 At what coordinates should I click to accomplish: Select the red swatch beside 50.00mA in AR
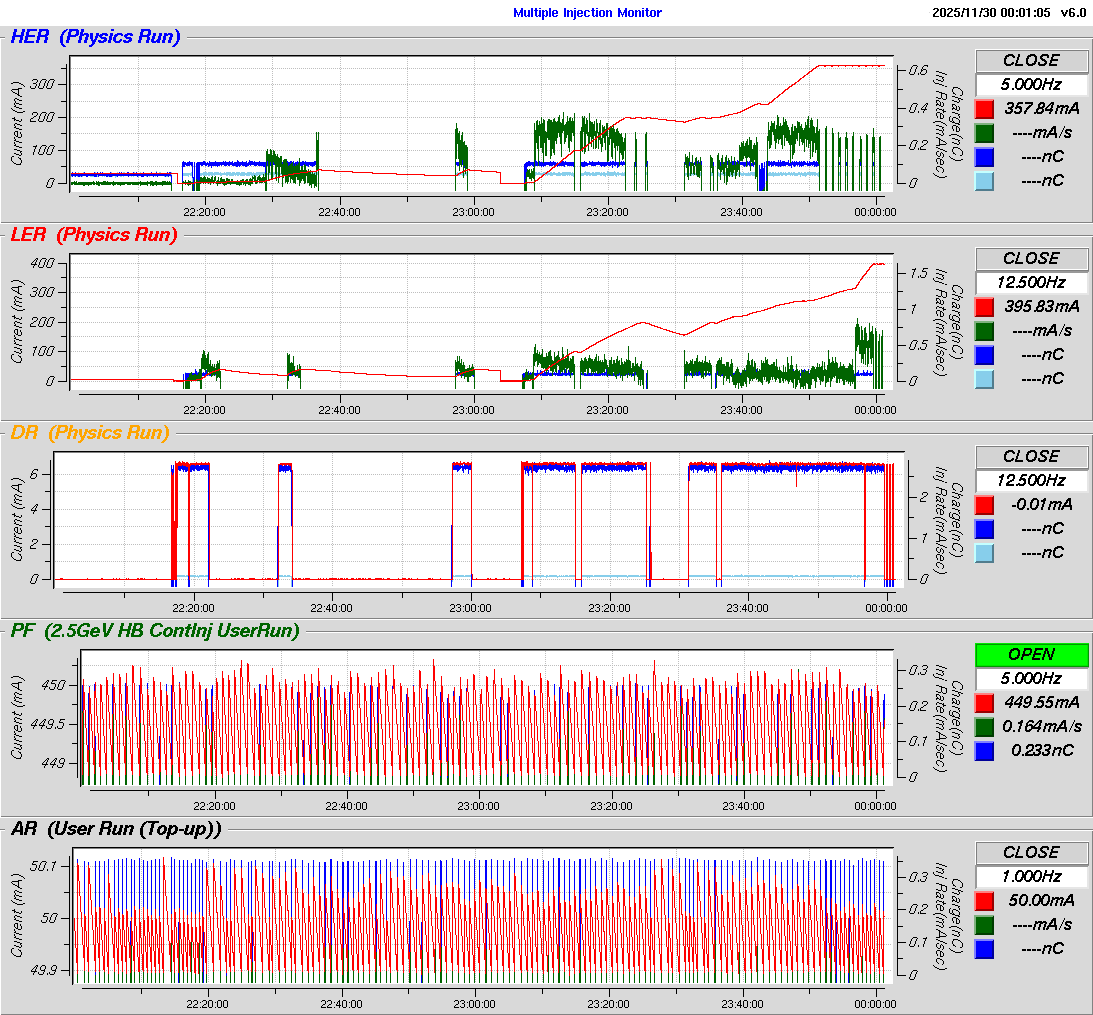pos(985,900)
